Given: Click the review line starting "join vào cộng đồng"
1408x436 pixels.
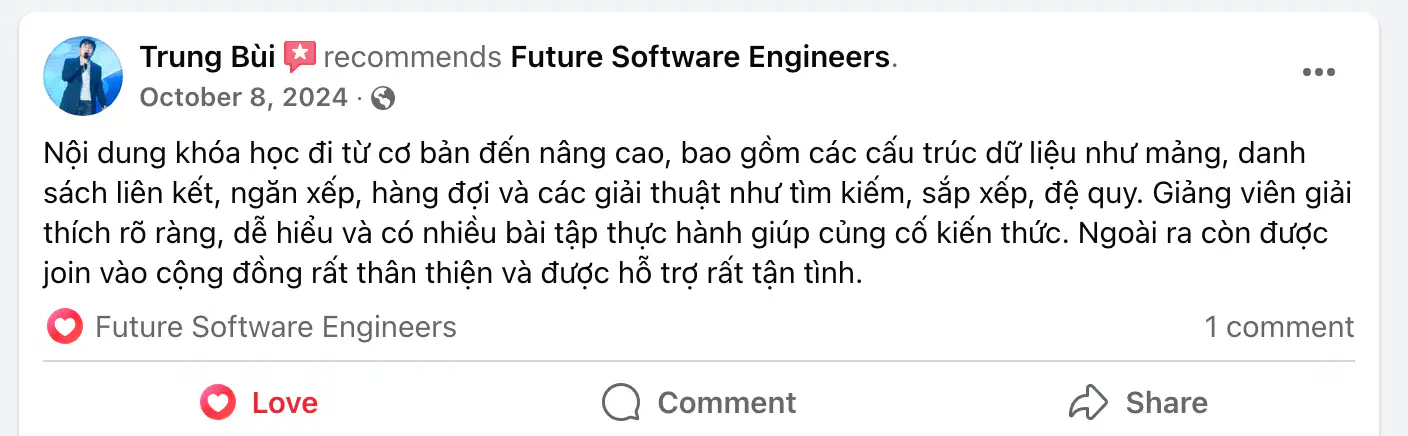Looking at the screenshot, I should point(453,275).
